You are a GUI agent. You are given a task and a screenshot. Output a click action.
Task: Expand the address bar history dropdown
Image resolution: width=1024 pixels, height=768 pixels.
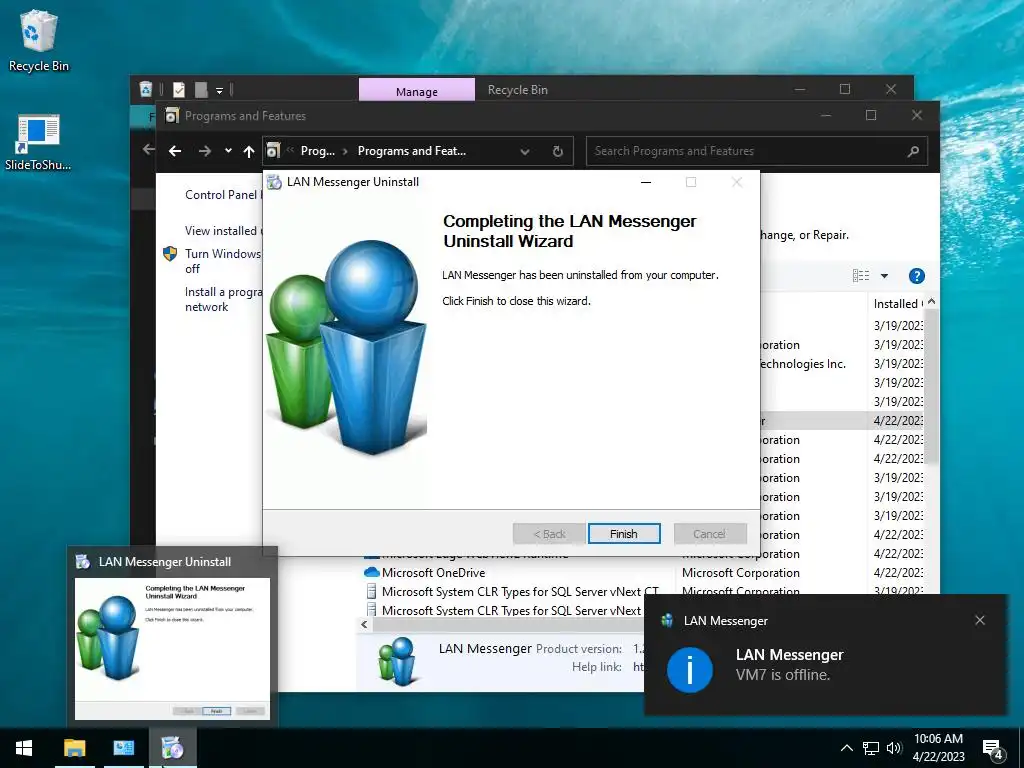pyautogui.click(x=524, y=152)
